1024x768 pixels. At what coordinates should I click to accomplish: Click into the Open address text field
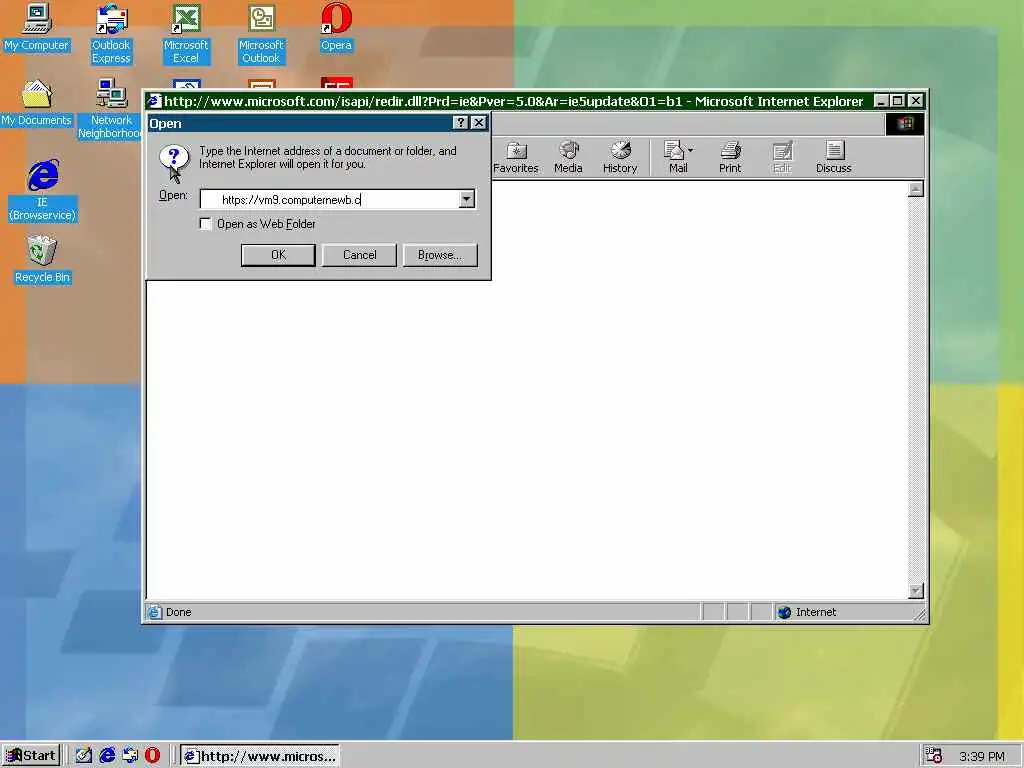click(330, 199)
